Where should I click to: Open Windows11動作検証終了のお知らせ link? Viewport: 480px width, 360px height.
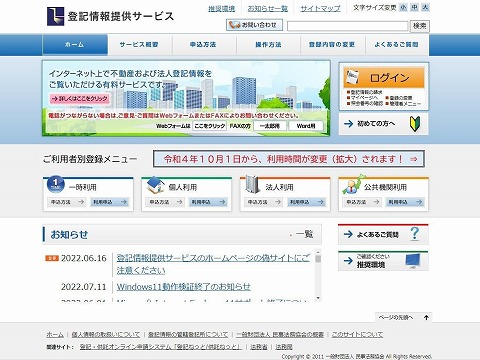pyautogui.click(x=184, y=287)
